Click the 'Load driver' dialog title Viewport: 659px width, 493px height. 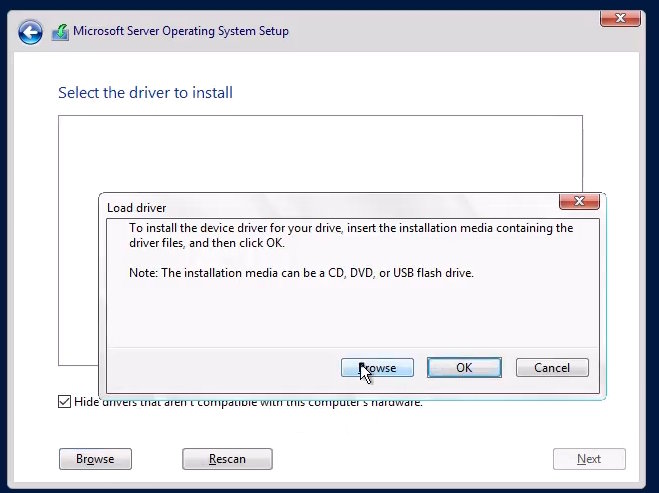point(137,208)
